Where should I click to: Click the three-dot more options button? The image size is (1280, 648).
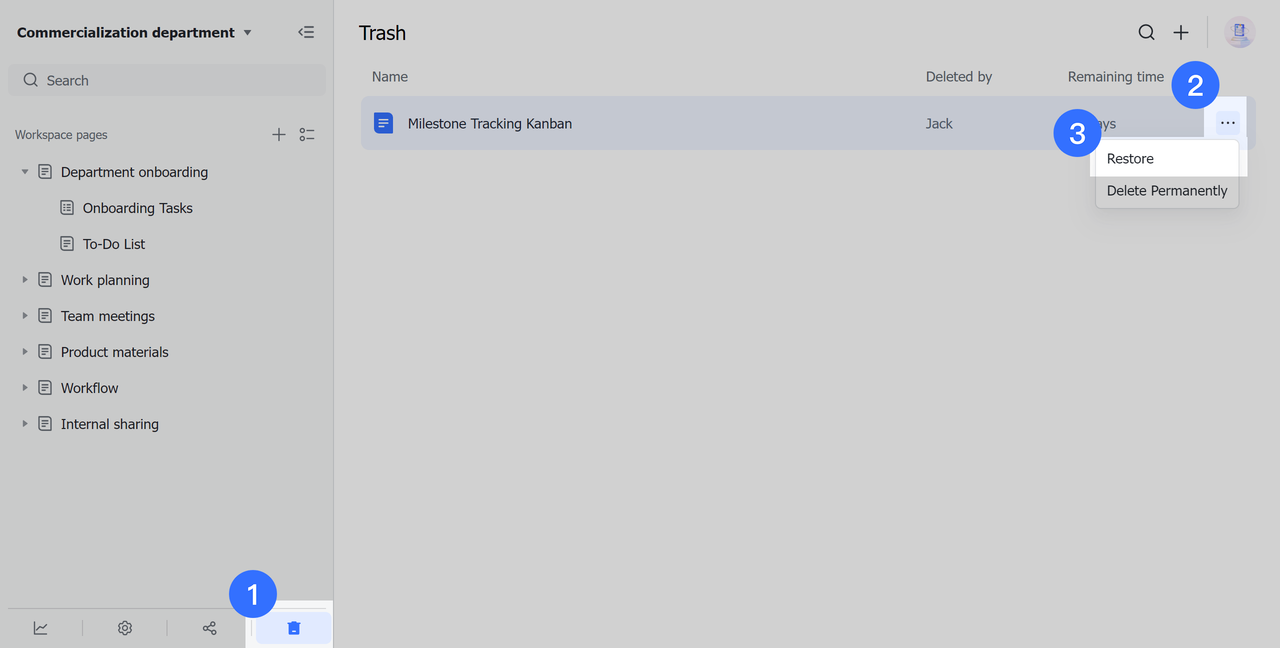tap(1228, 123)
